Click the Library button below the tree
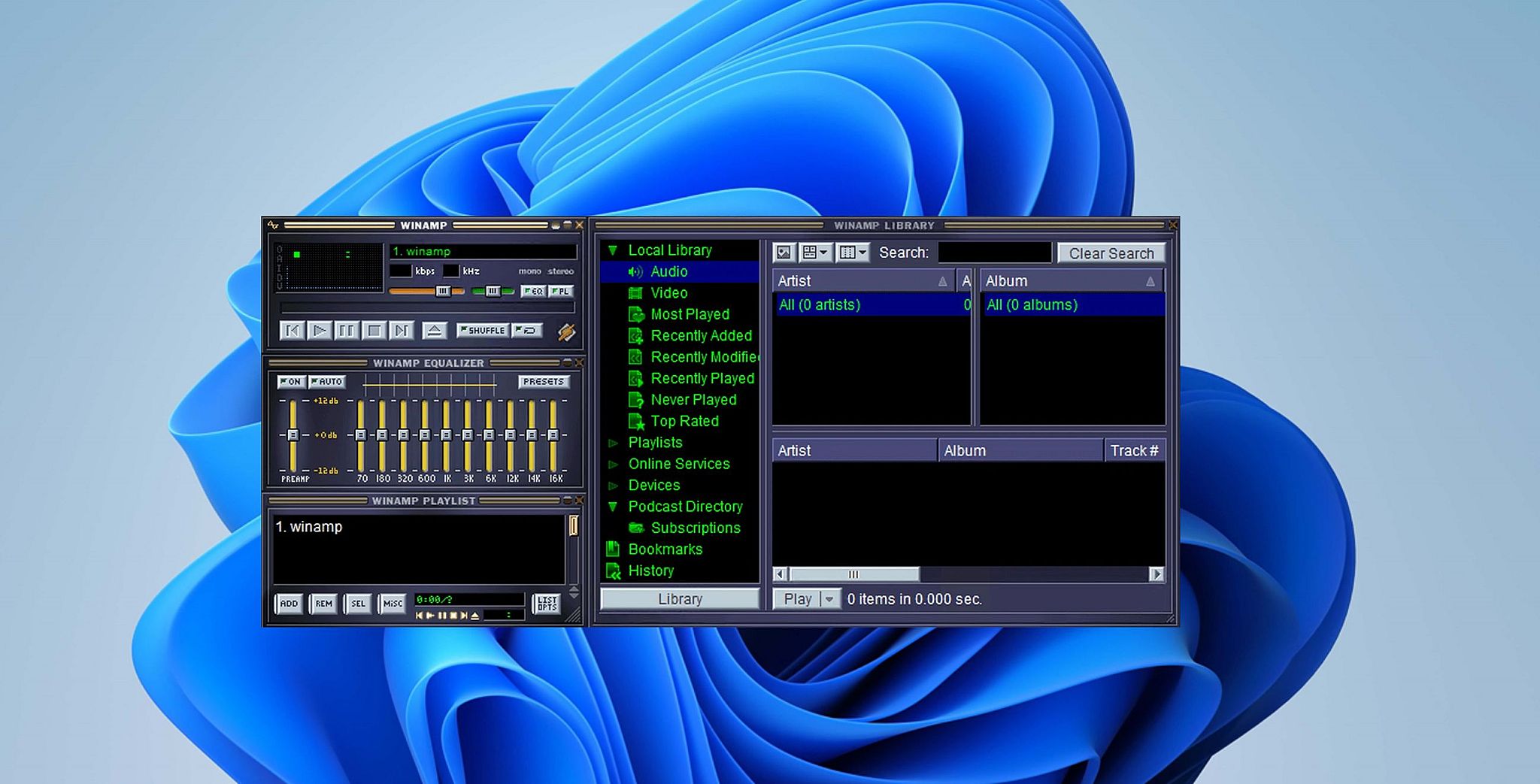Screen dimensions: 1540x784 680,599
